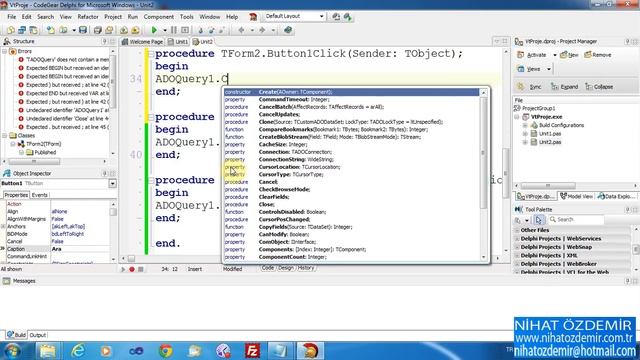Switch to the Events tab in Object Inspector
The height and width of the screenshot is (360, 640).
(x=40, y=195)
